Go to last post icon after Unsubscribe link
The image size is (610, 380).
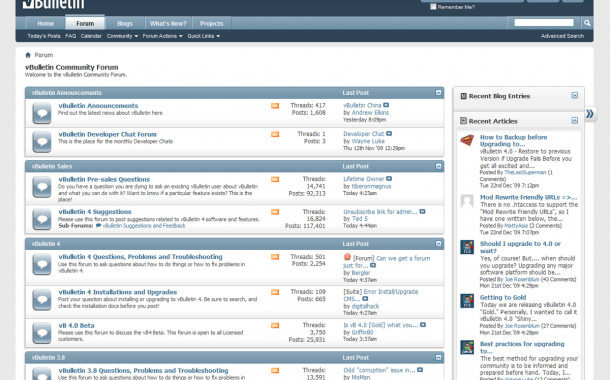tap(422, 212)
